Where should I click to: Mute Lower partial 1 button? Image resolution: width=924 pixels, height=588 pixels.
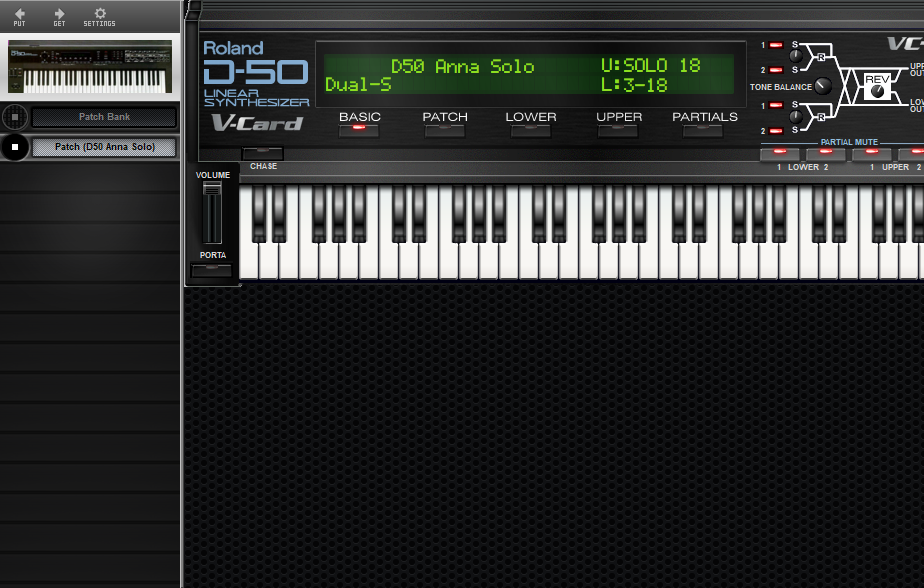(780, 154)
